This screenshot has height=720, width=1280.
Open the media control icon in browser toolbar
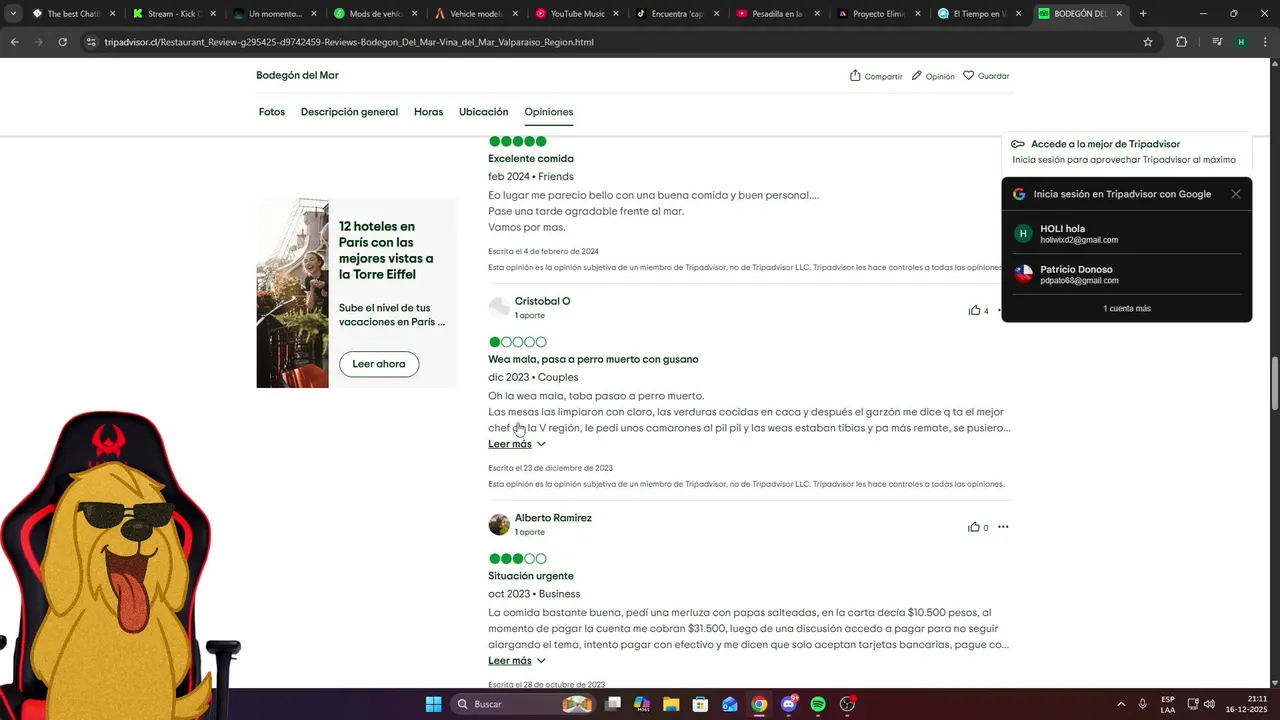coord(1217,42)
